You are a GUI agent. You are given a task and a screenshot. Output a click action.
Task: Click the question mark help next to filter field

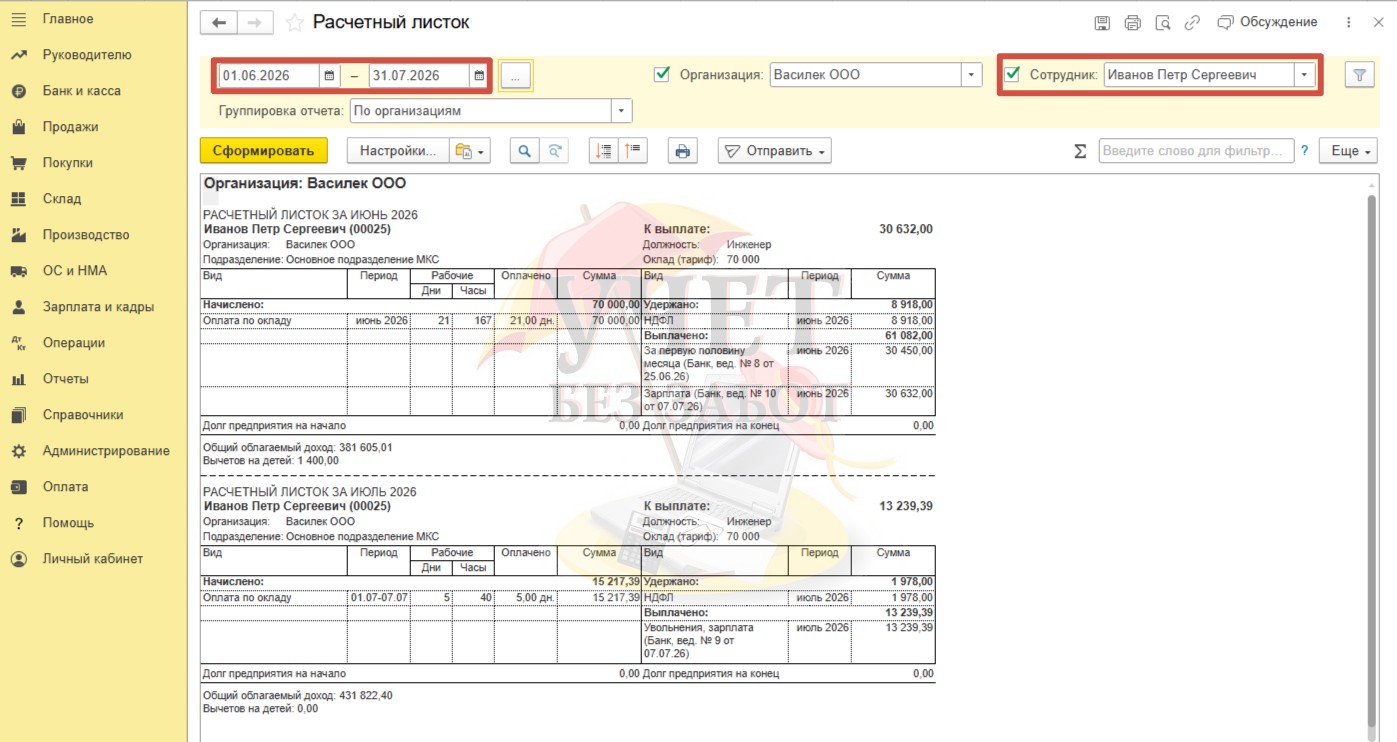click(x=1304, y=151)
